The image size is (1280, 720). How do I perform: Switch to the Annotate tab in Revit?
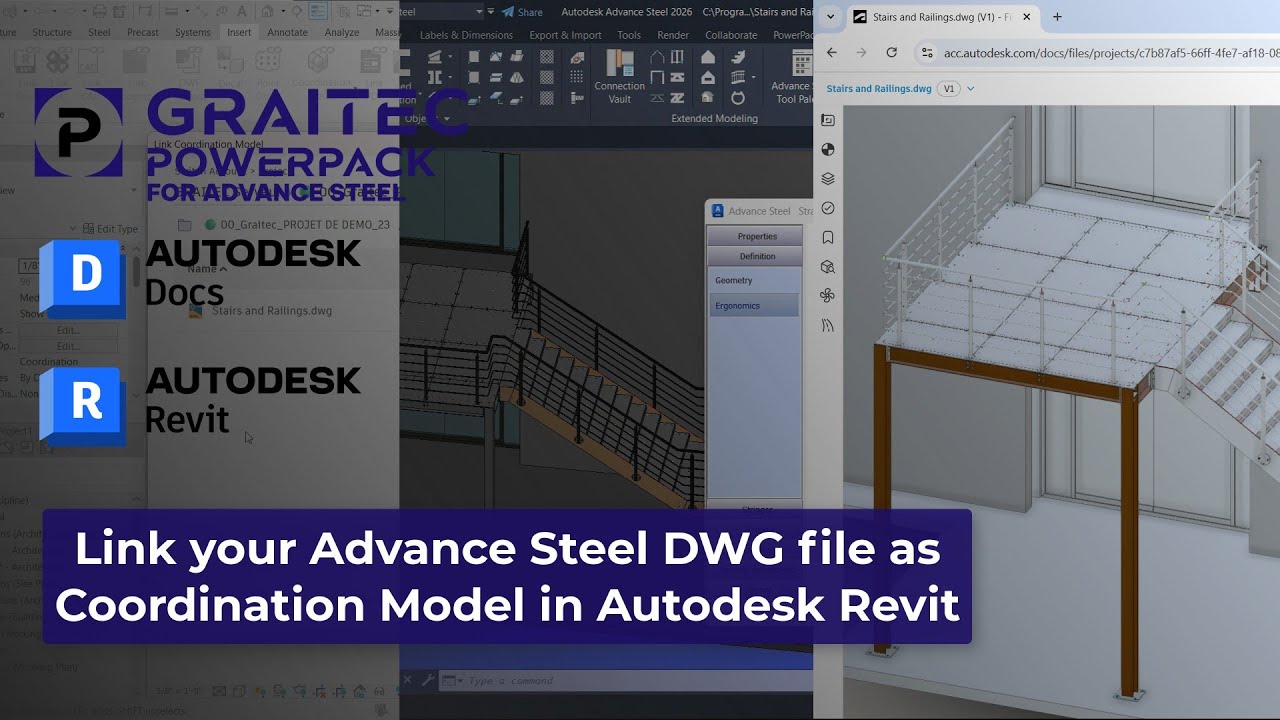(287, 32)
